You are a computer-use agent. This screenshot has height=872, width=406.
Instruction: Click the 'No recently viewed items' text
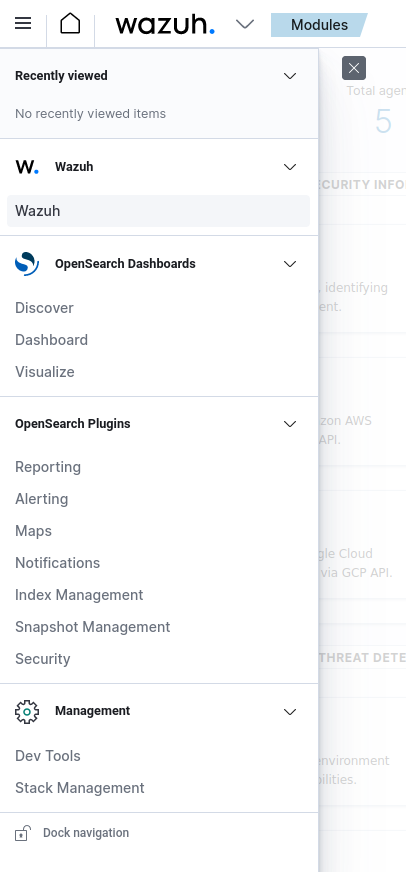pyautogui.click(x=91, y=114)
